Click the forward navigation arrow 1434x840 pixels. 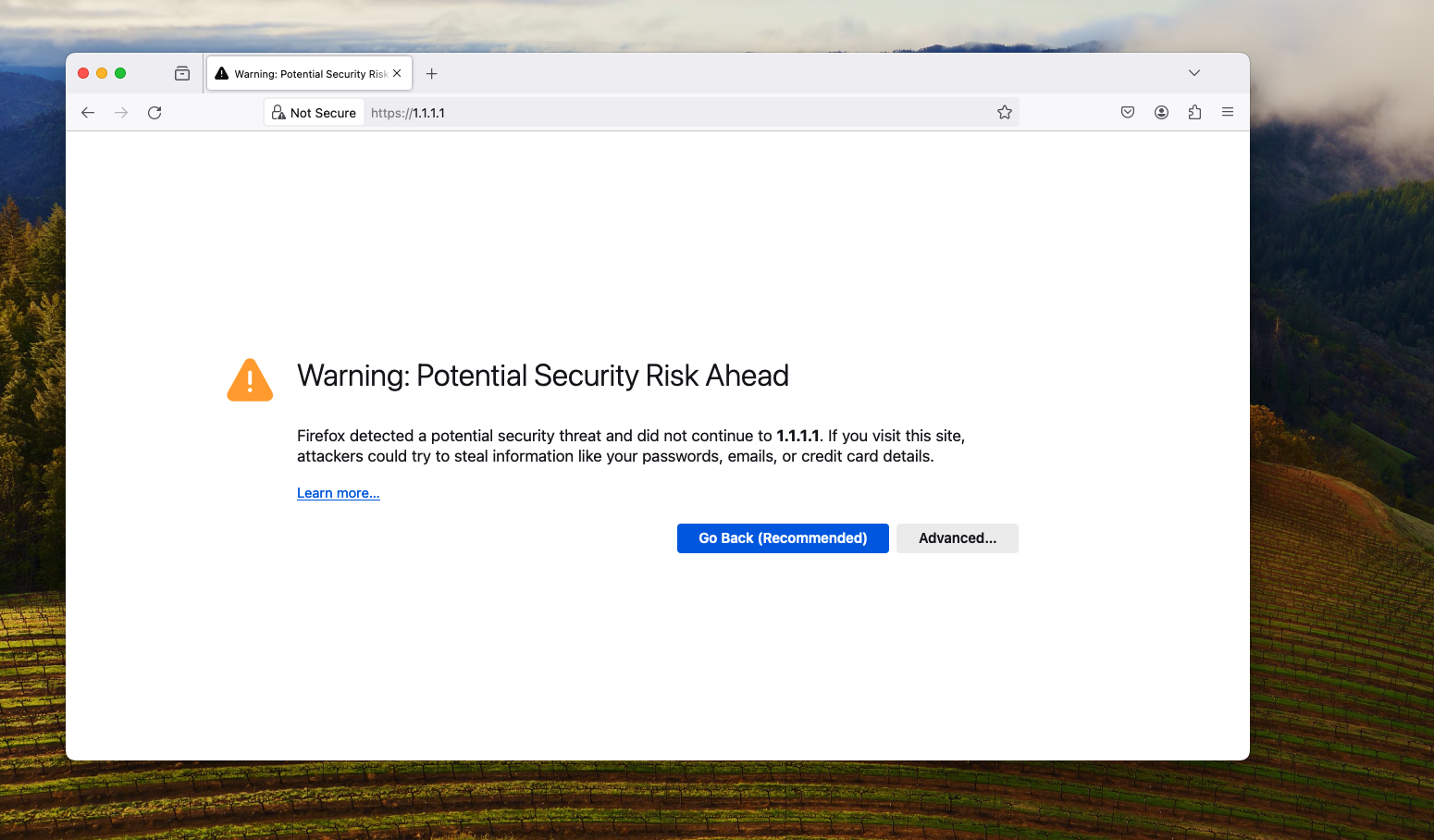(x=121, y=113)
